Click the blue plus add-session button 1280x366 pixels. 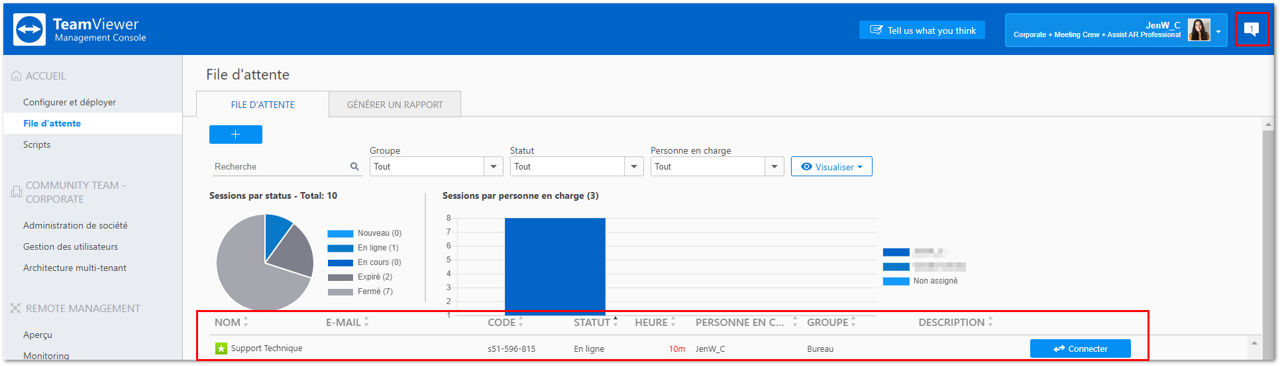pos(236,134)
